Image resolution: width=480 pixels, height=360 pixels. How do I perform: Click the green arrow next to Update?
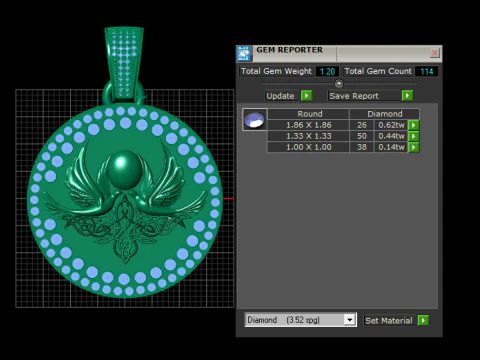[306, 96]
